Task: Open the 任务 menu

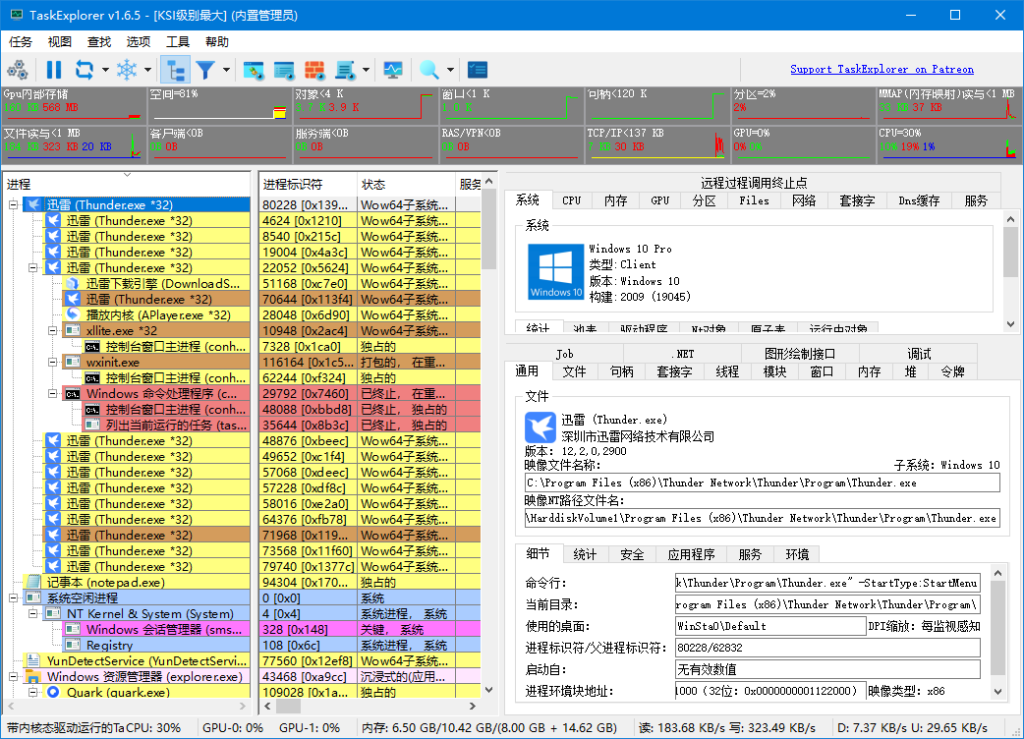Action: pyautogui.click(x=20, y=42)
